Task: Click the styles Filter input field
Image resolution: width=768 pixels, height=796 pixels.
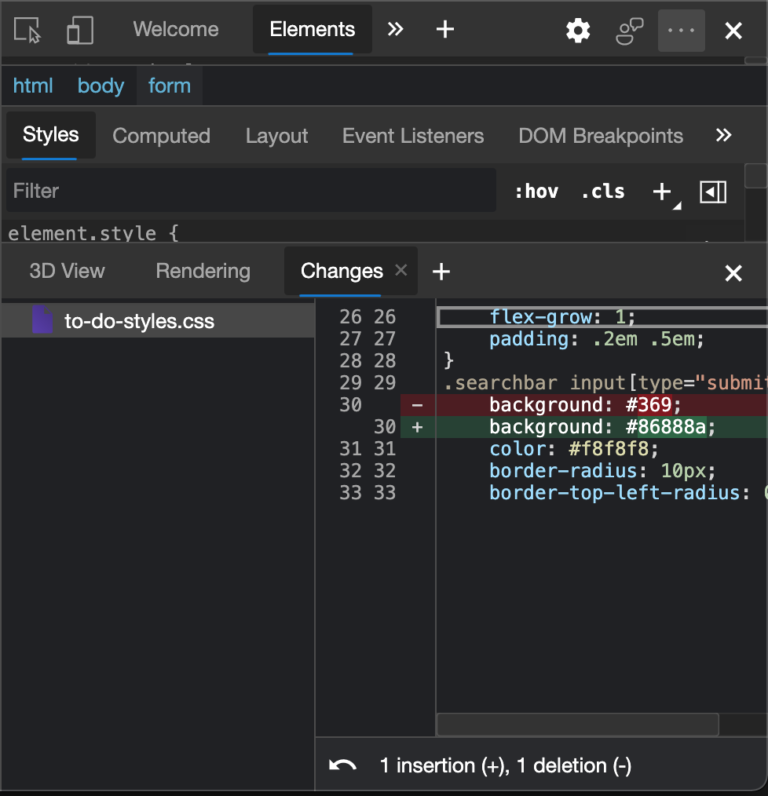Action: pos(250,191)
